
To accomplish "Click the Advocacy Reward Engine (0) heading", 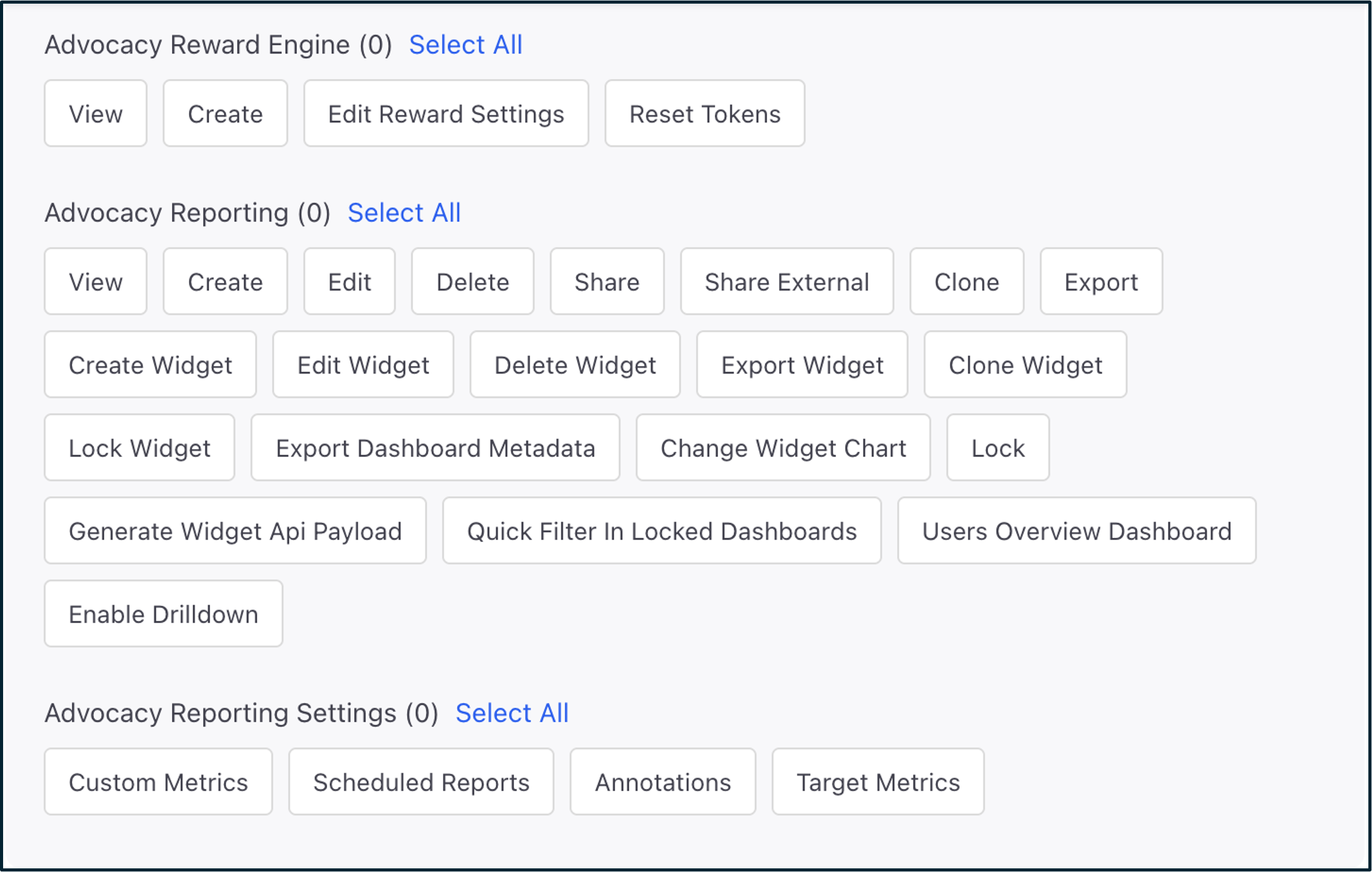I will pos(218,45).
